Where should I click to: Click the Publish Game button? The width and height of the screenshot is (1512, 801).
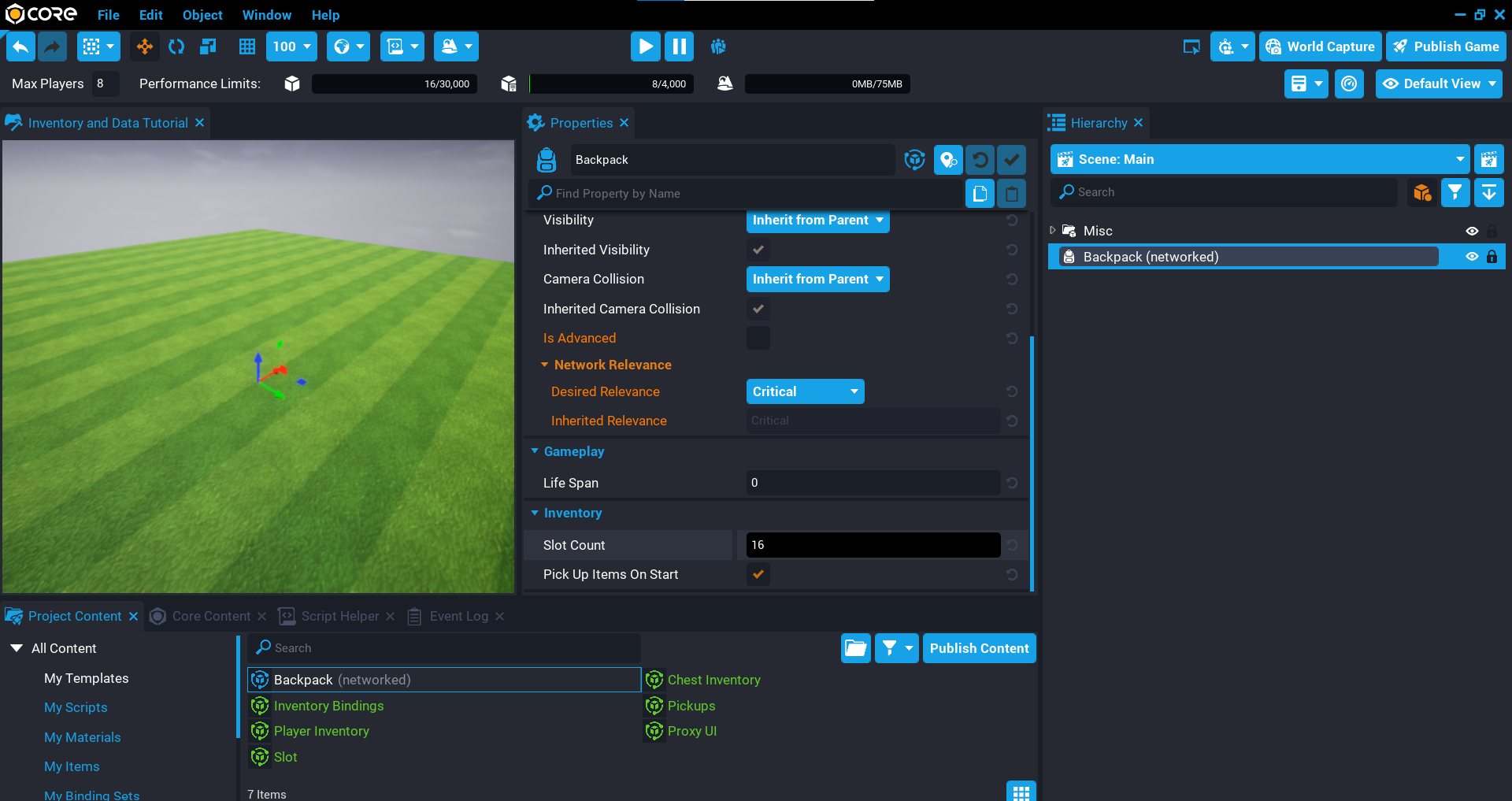[1446, 46]
